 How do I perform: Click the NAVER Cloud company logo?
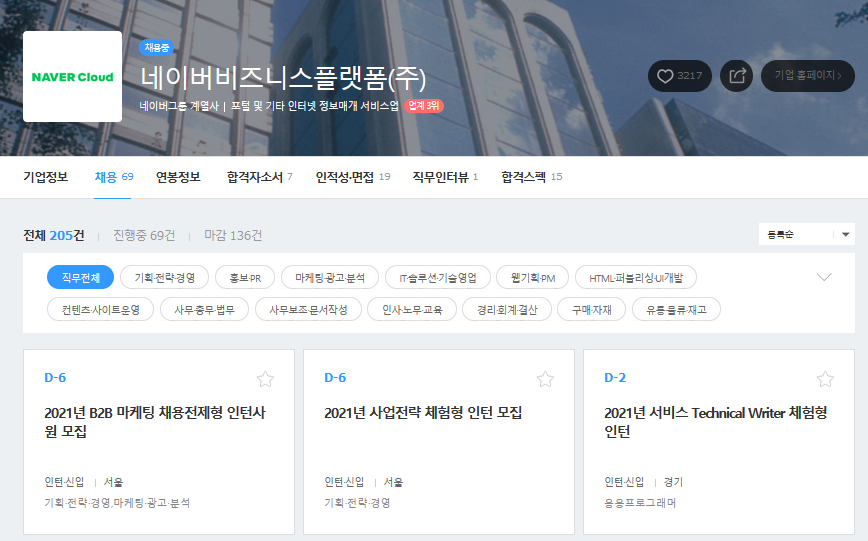pyautogui.click(x=72, y=77)
